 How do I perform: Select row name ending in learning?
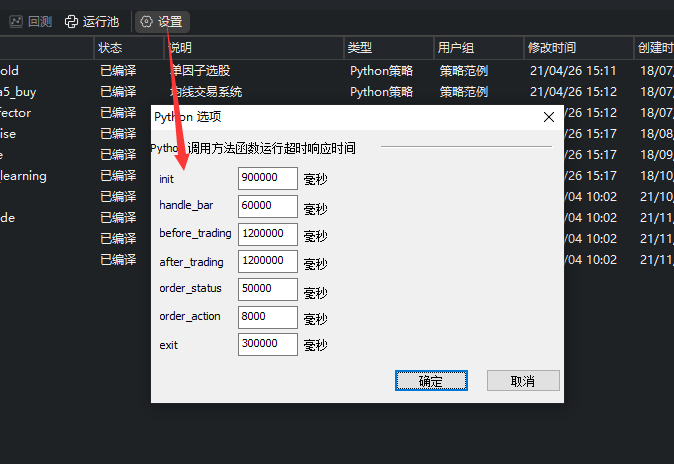click(x=23, y=176)
